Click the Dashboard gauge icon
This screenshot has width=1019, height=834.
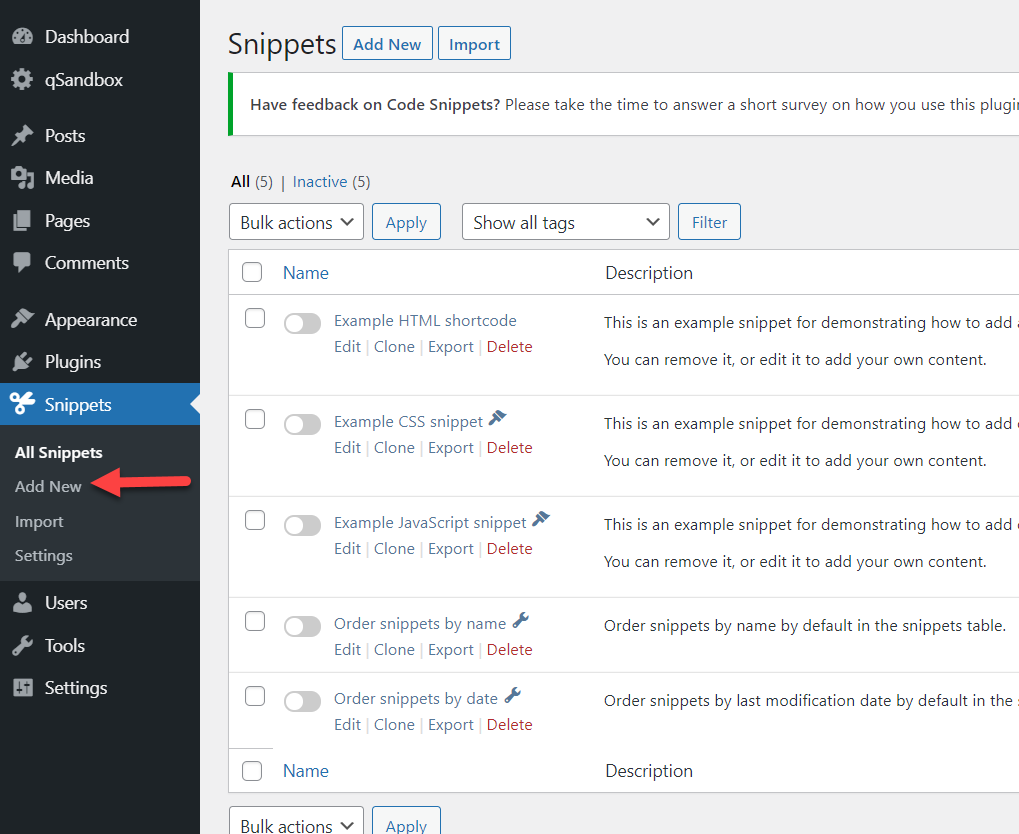[22, 36]
